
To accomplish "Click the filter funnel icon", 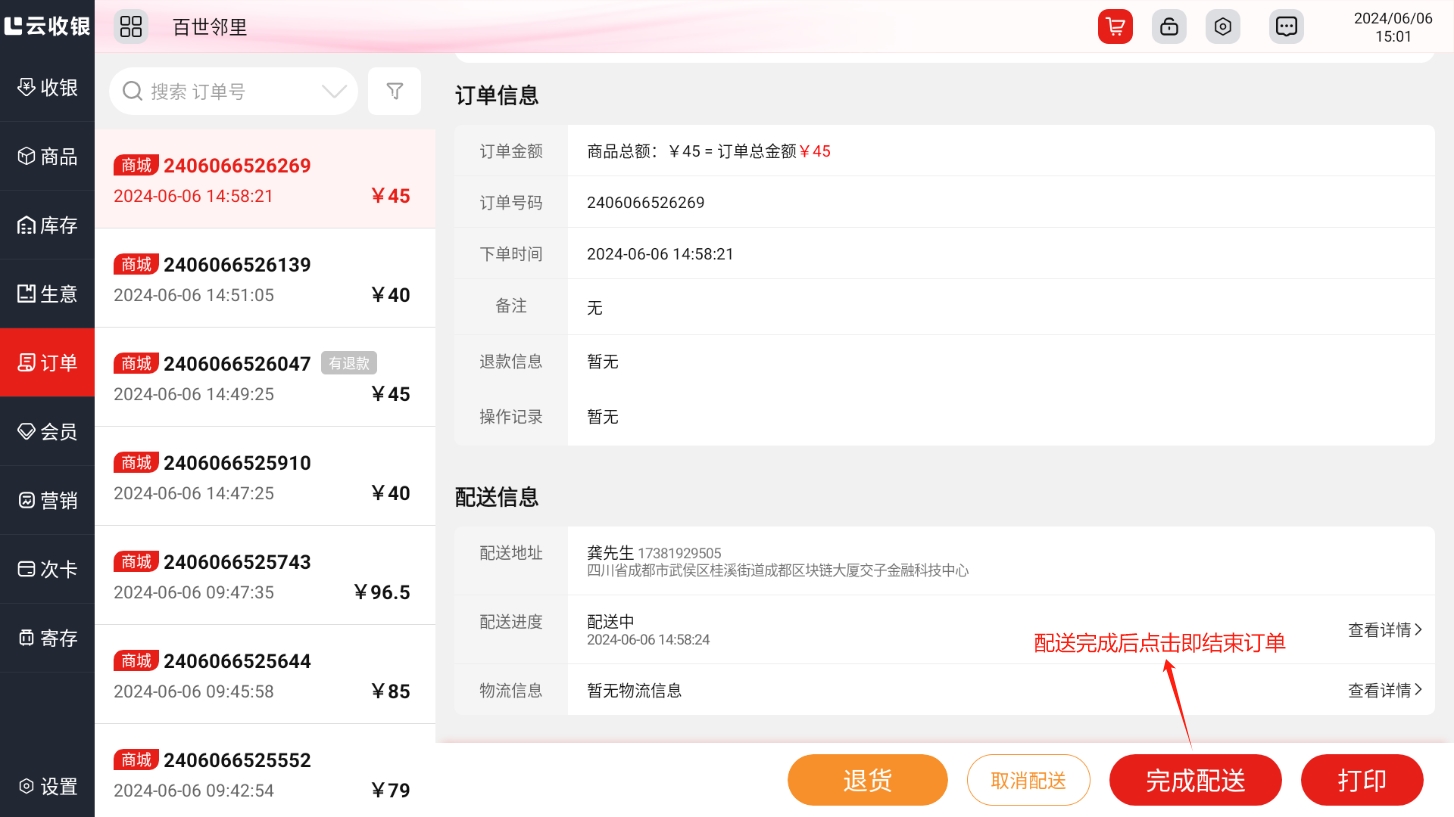I will [394, 92].
